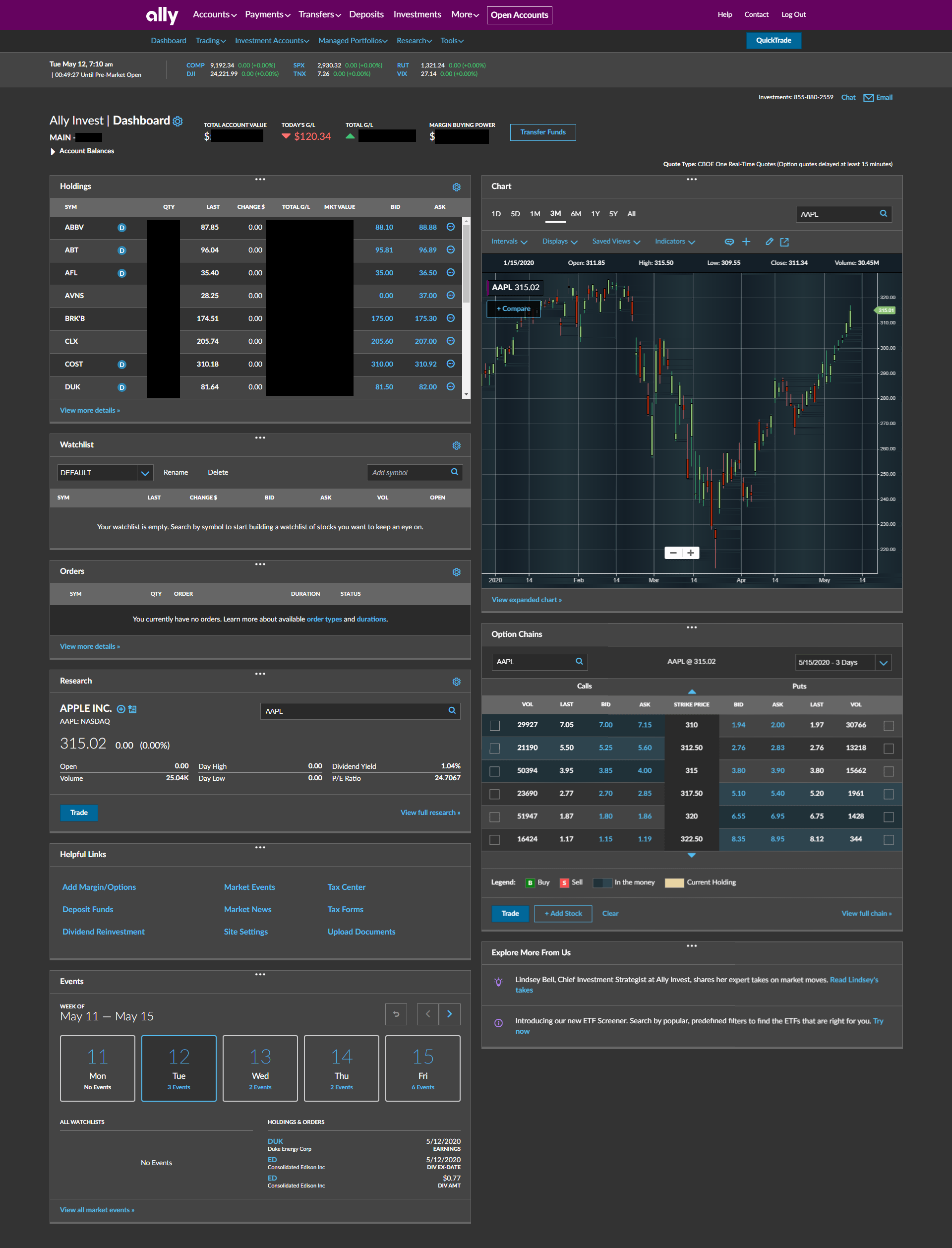Open the View full chain link
Screen dimensions: 952x1248
point(866,913)
